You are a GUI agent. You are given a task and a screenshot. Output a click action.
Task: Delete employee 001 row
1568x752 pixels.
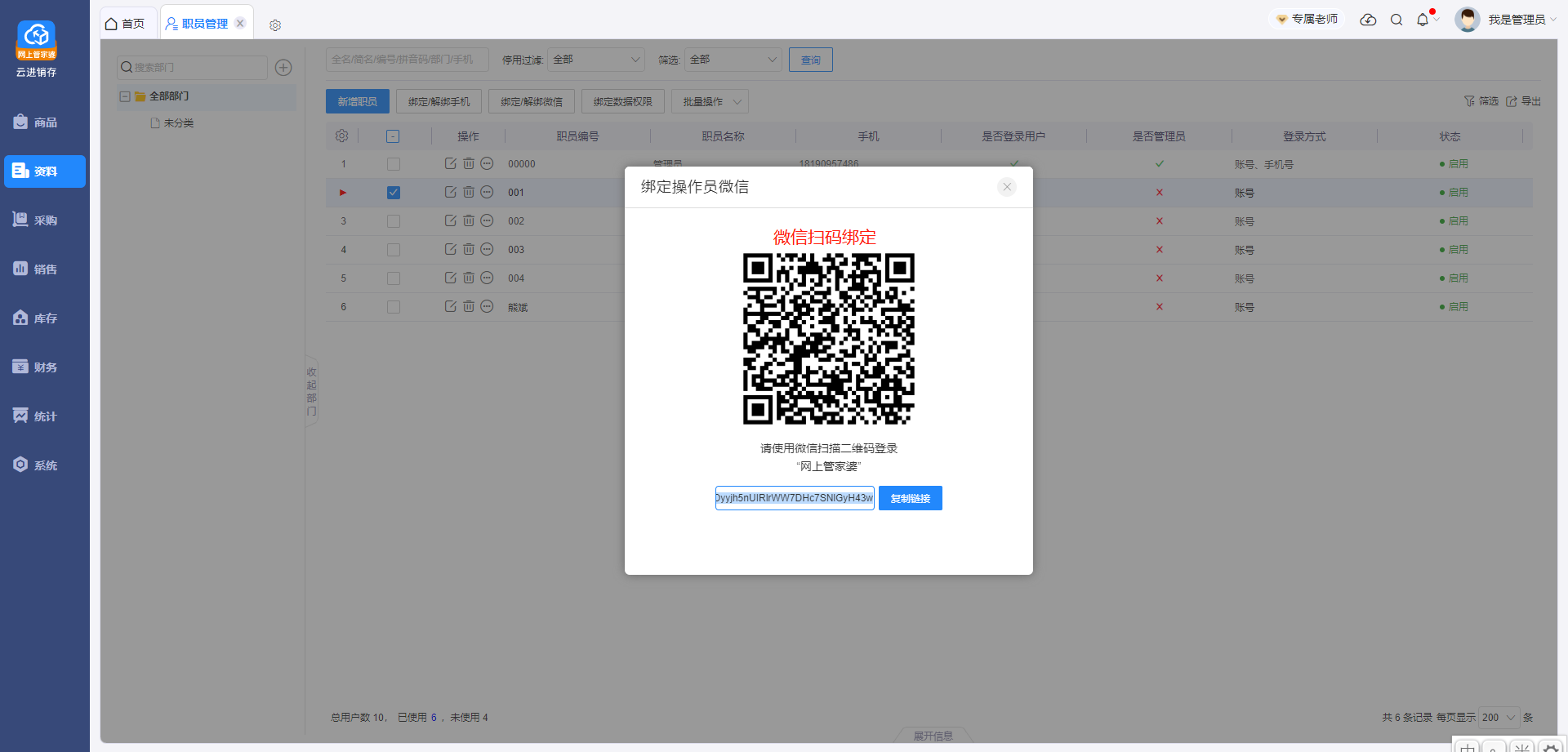(469, 192)
